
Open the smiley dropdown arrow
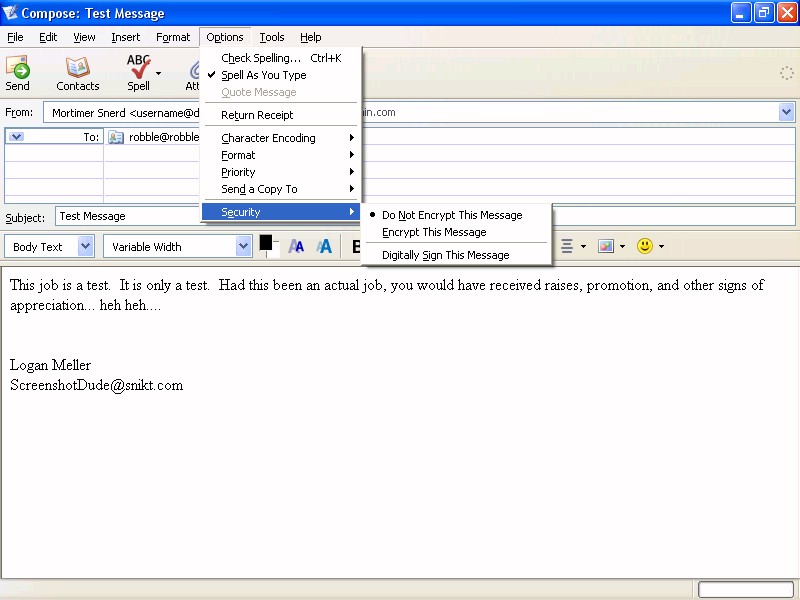pos(661,246)
